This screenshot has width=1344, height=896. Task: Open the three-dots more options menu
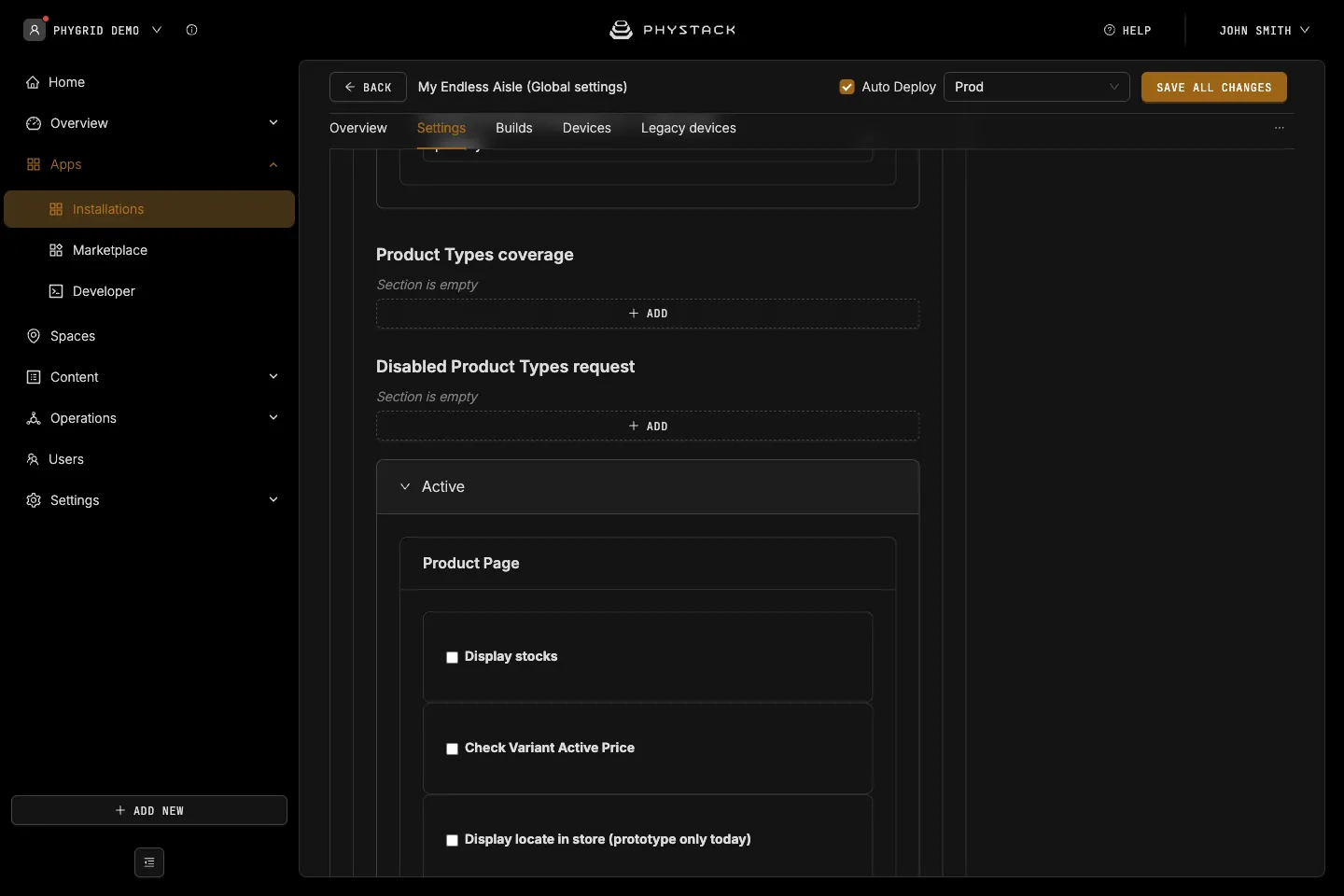pyautogui.click(x=1280, y=128)
